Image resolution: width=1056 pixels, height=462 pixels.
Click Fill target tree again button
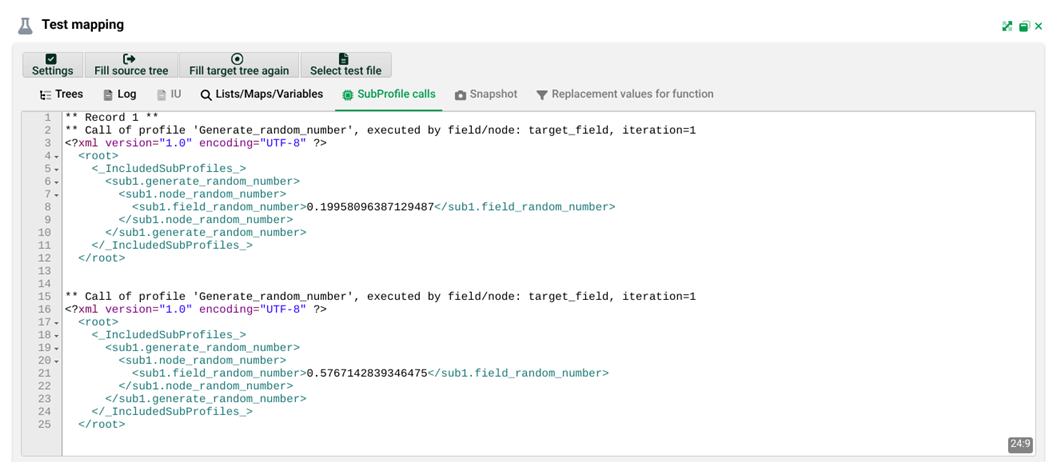point(239,65)
